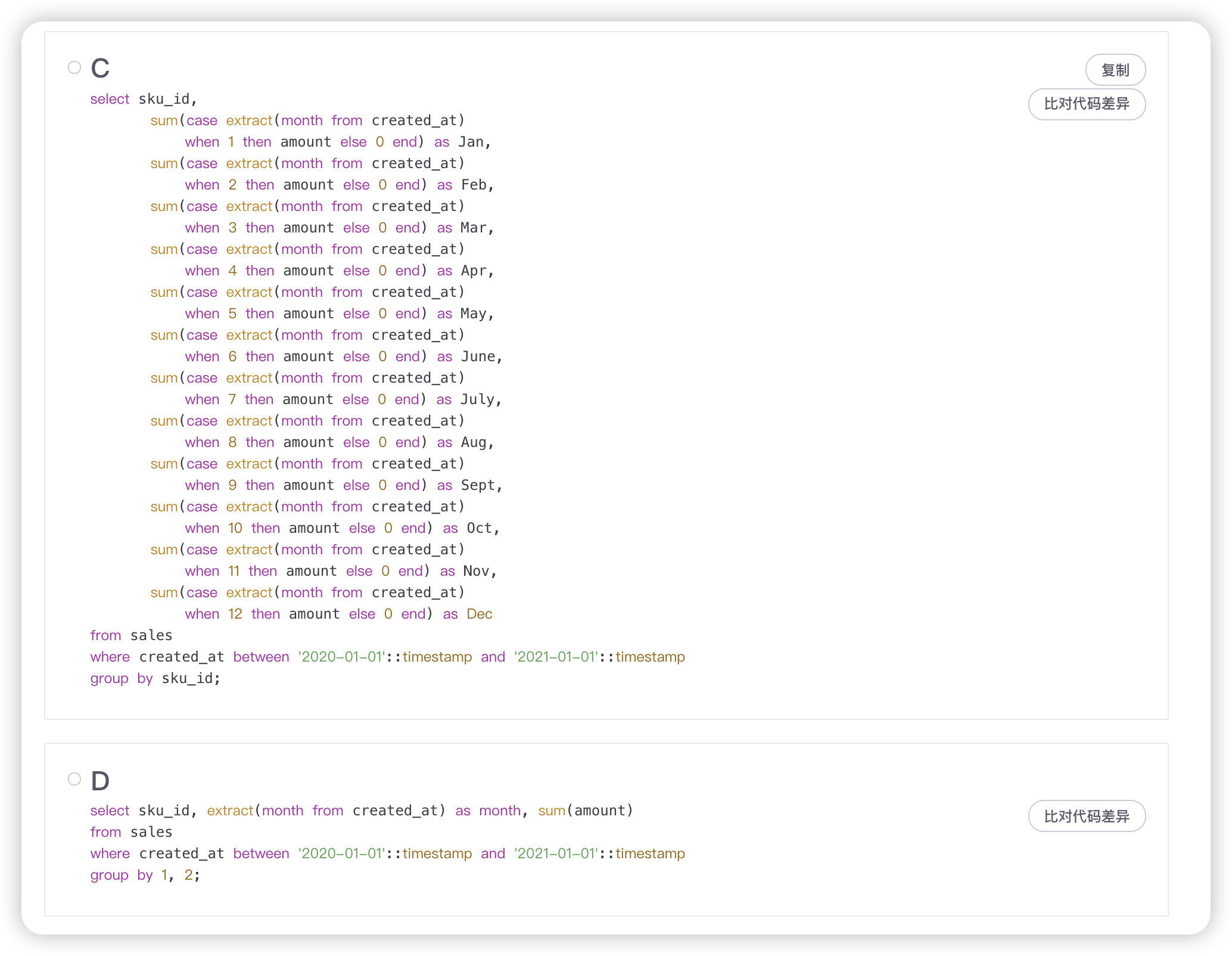Click 'group by 1, 2;' line in option D

pos(145,875)
